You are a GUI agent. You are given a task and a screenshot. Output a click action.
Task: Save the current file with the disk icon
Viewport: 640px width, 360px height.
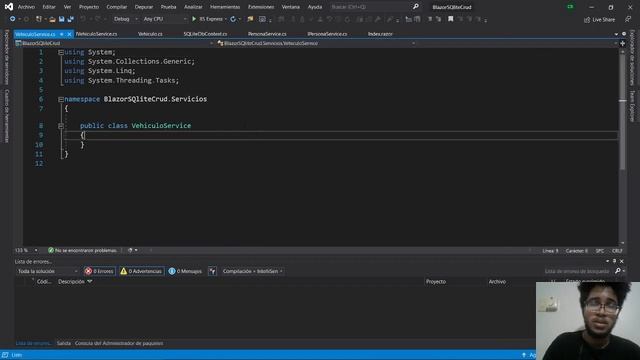click(62, 19)
